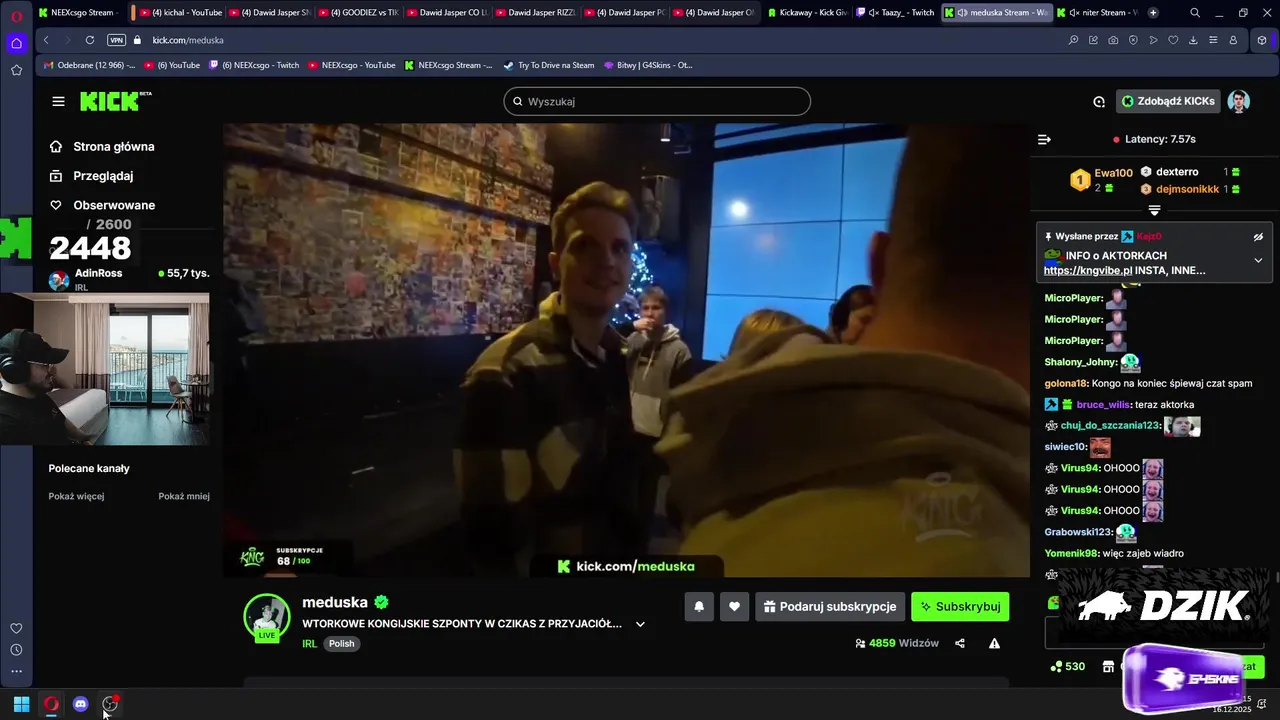This screenshot has width=1280, height=720.
Task: Open Opera sidebar home icon
Action: point(16,43)
